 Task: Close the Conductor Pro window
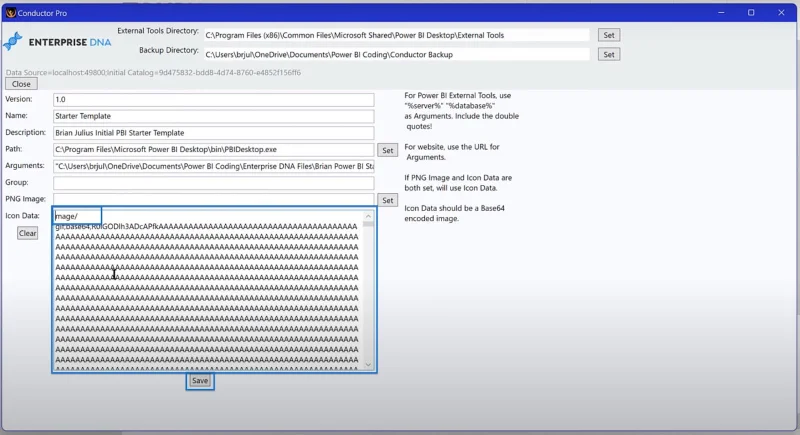781,12
